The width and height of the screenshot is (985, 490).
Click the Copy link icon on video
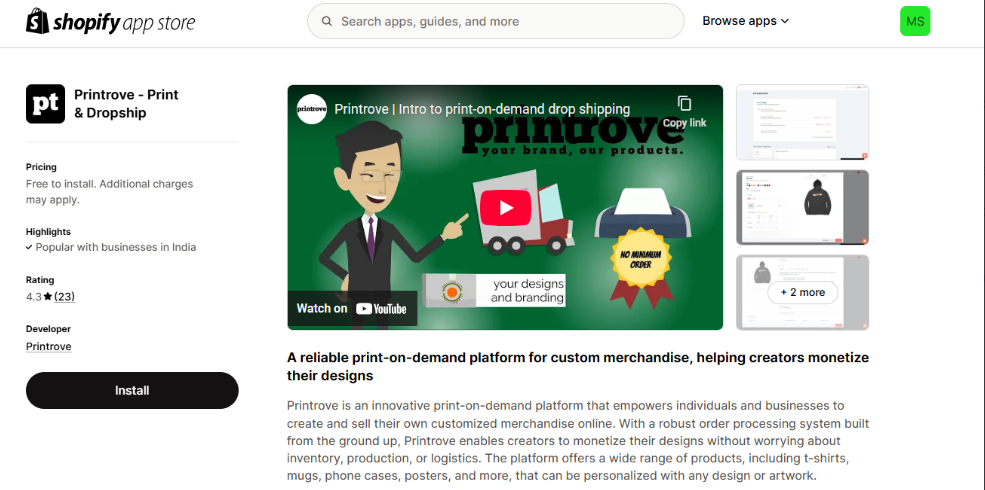pos(684,104)
